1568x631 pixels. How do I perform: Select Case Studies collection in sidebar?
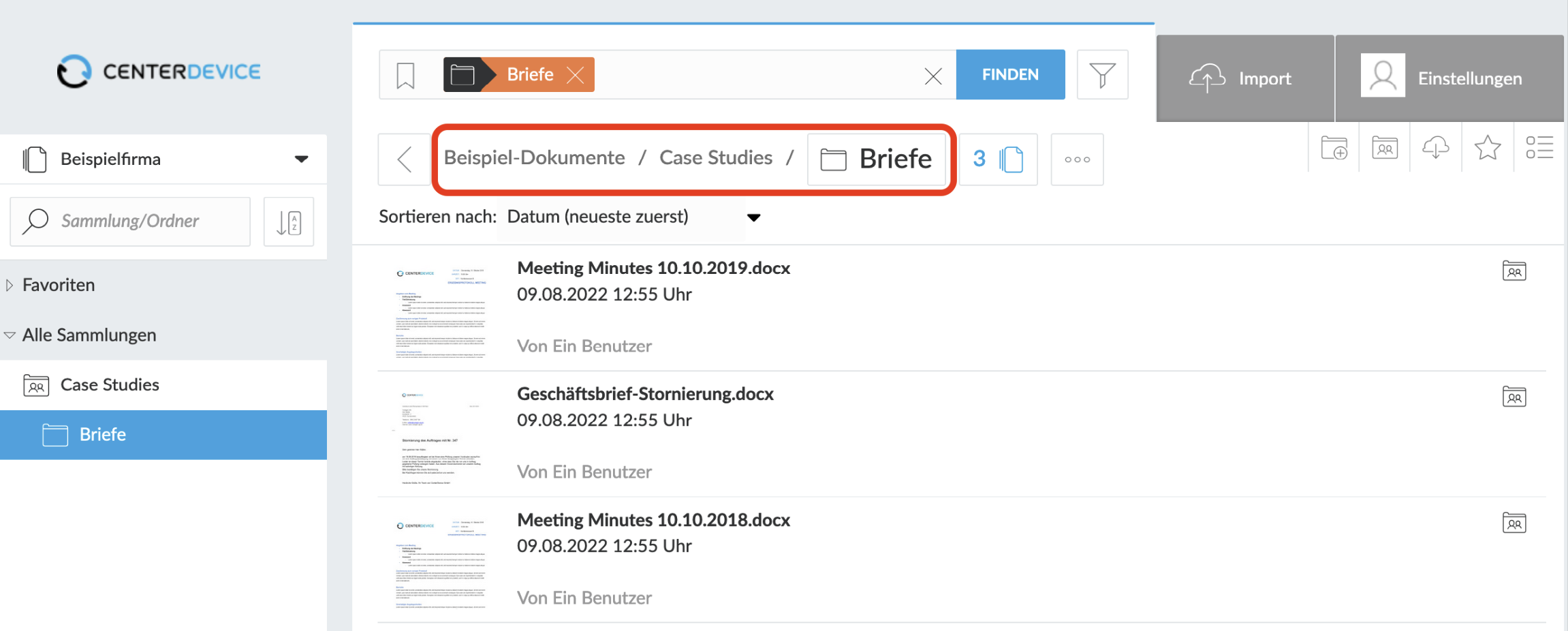pos(163,385)
